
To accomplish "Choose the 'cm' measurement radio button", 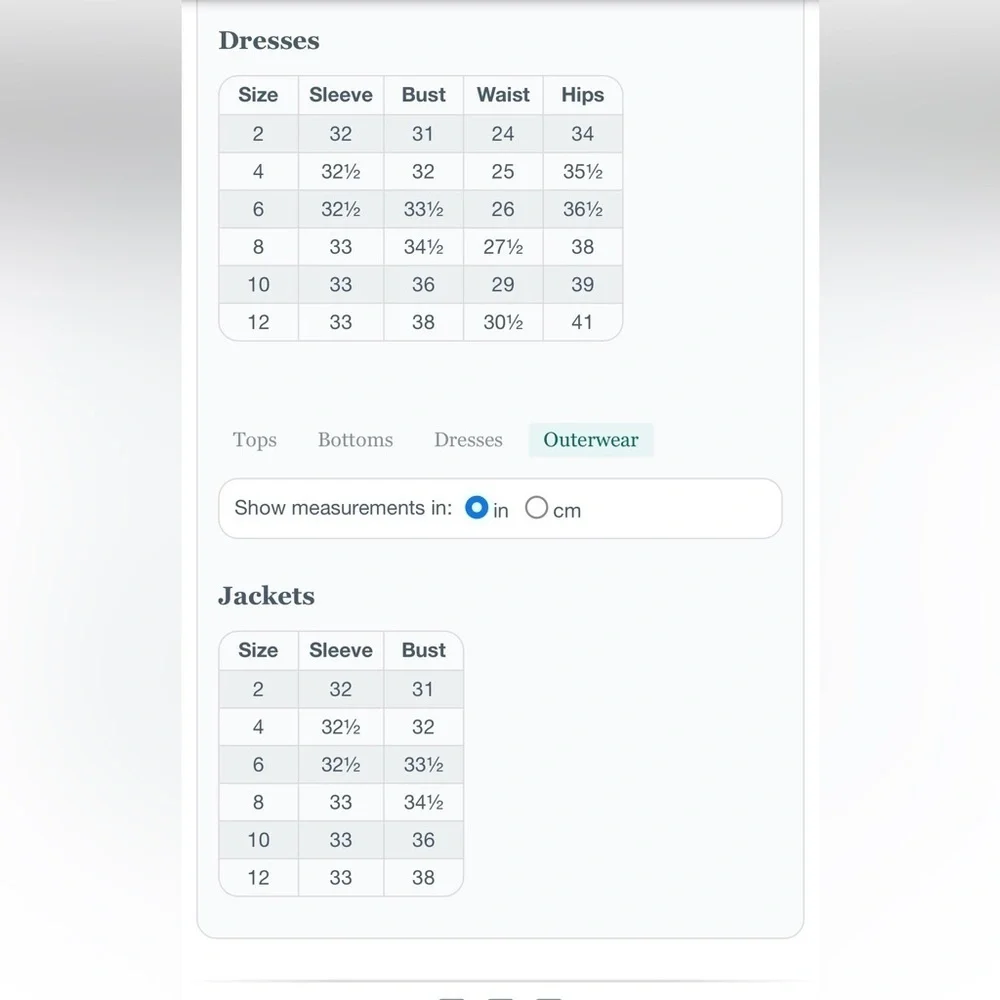I will coord(536,508).
